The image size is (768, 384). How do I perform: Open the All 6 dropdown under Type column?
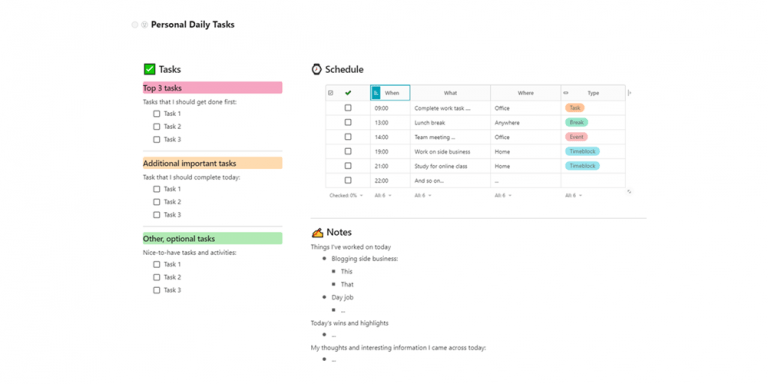[574, 195]
